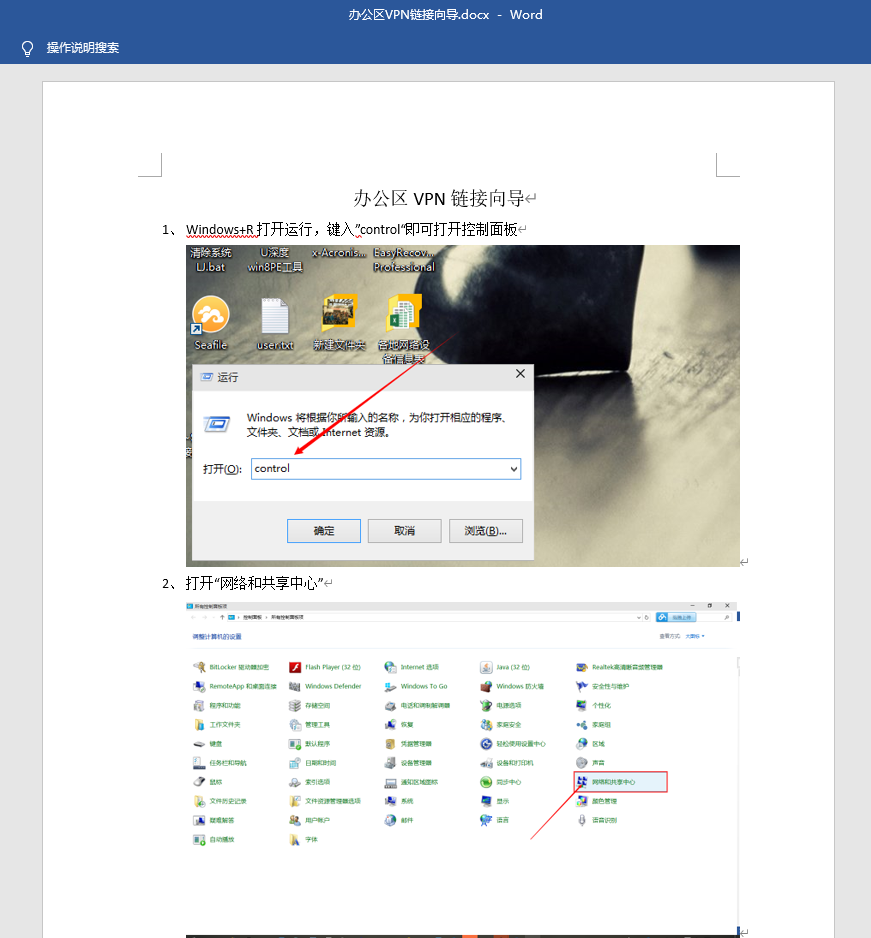Click the 浏览(B)... button

point(486,531)
